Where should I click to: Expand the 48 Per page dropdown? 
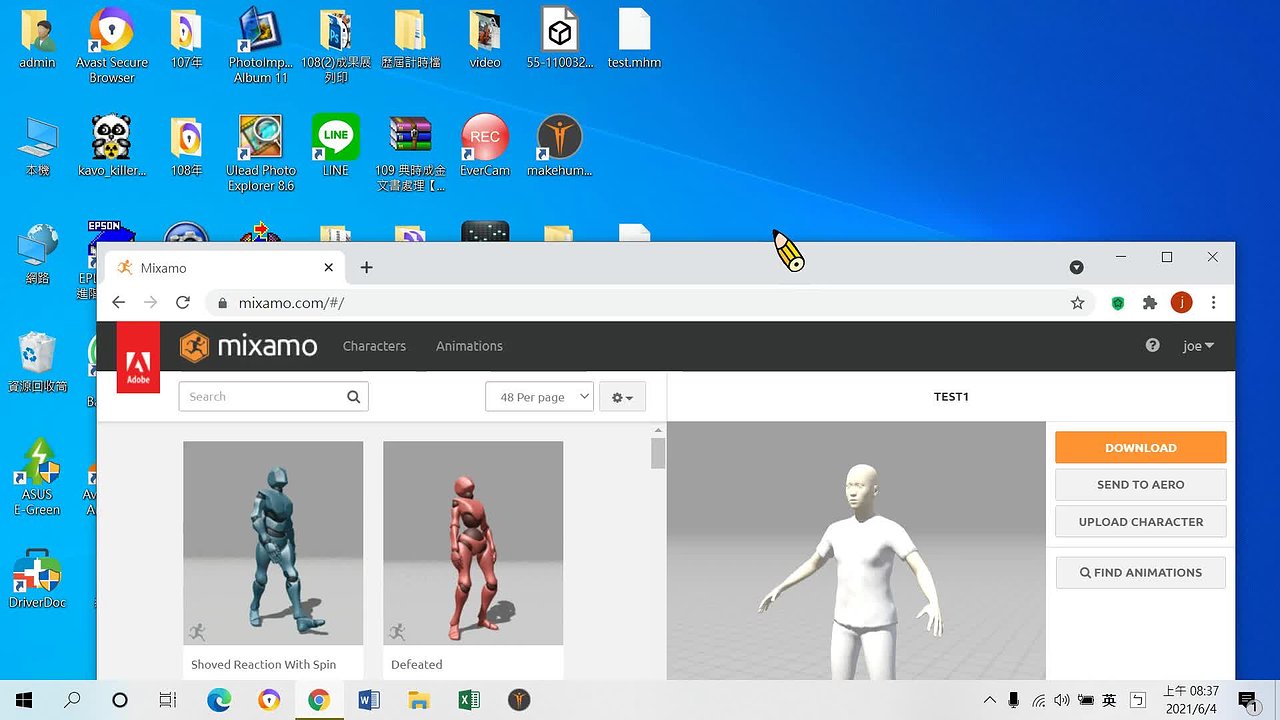pyautogui.click(x=539, y=397)
